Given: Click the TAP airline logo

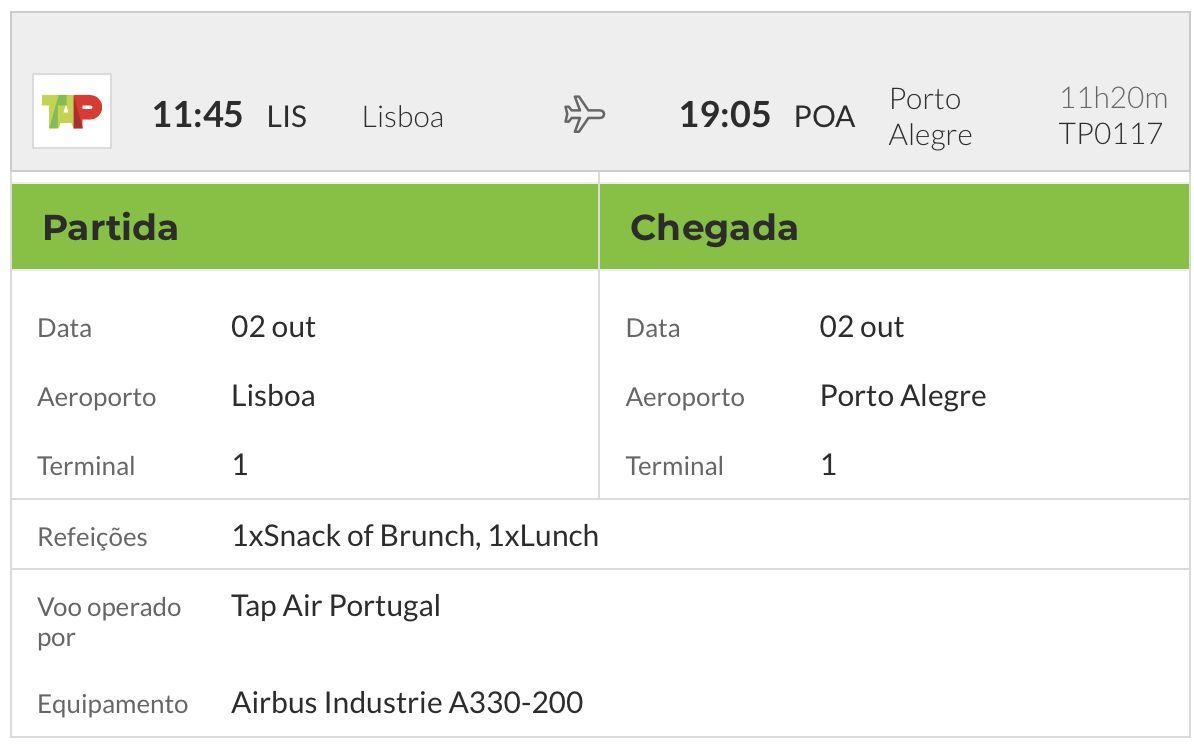Looking at the screenshot, I should 72,111.
